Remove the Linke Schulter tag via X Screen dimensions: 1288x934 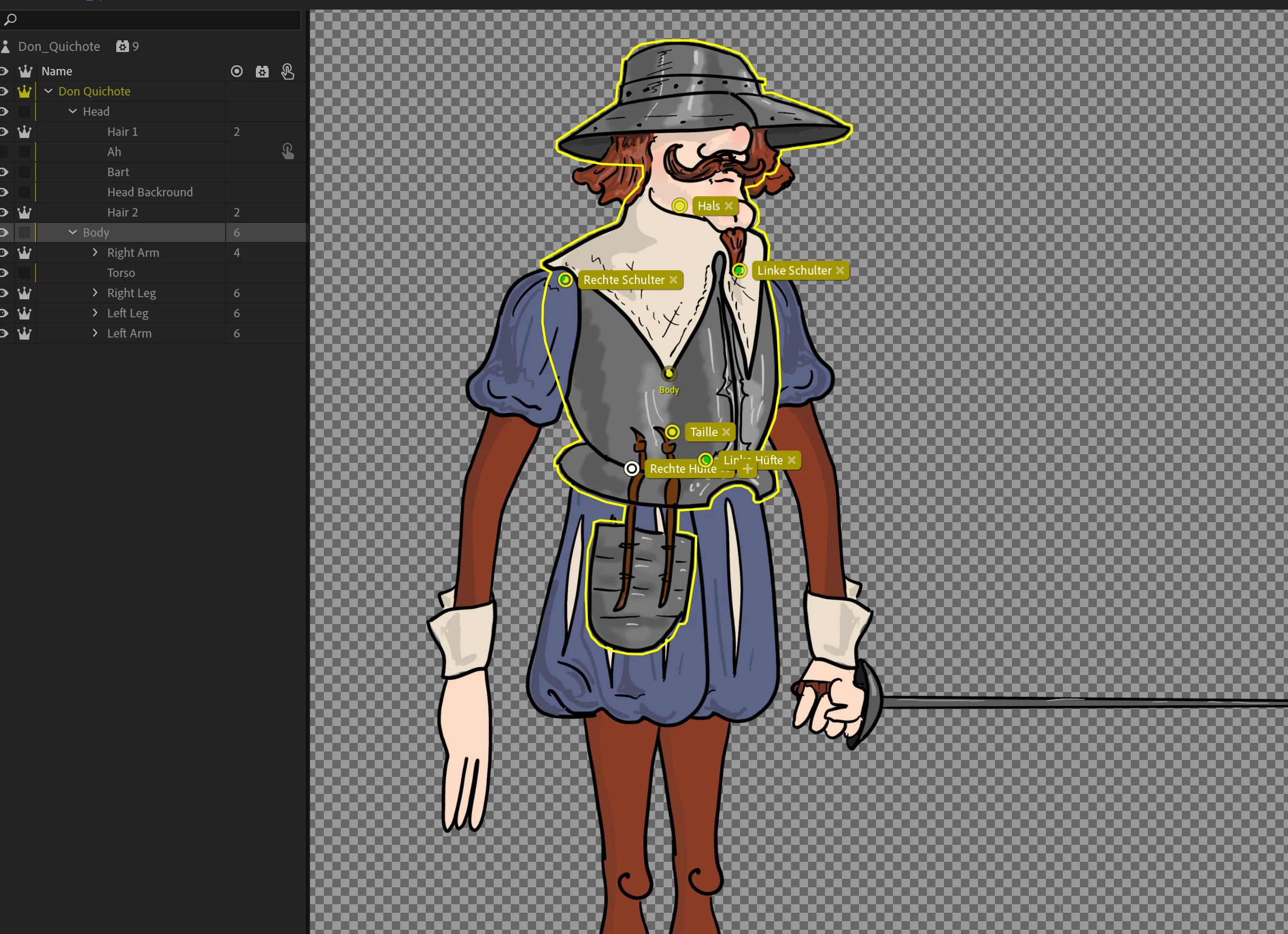click(840, 270)
